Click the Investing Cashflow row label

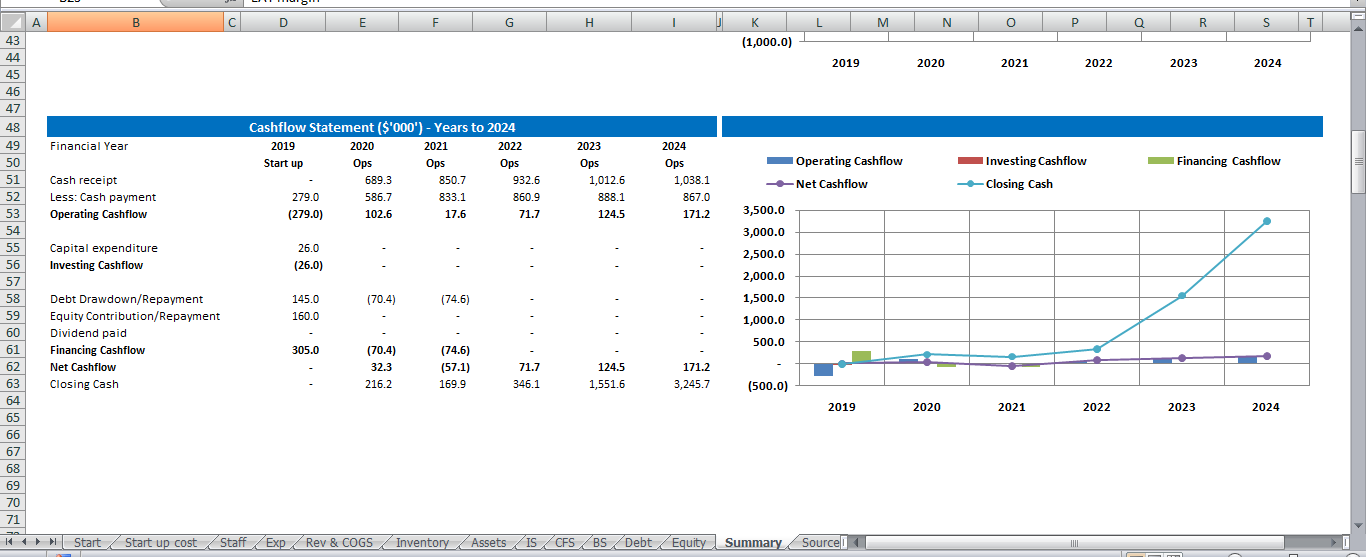point(96,265)
